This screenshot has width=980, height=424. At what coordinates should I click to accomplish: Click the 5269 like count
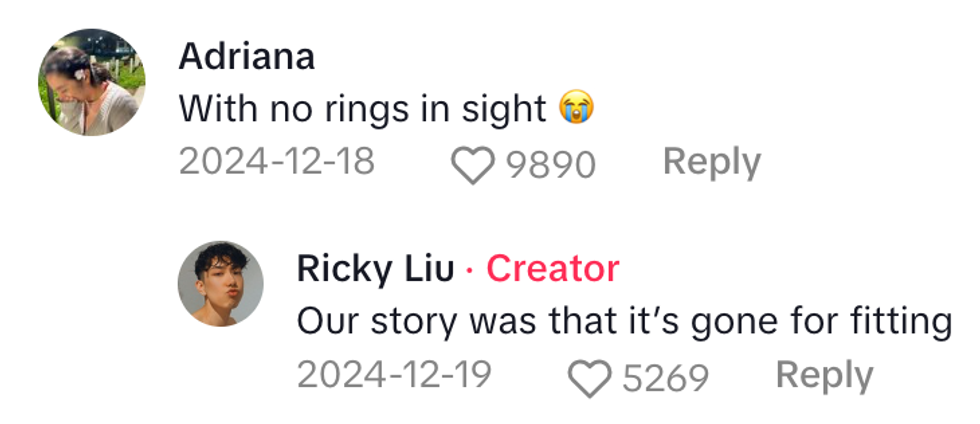665,377
